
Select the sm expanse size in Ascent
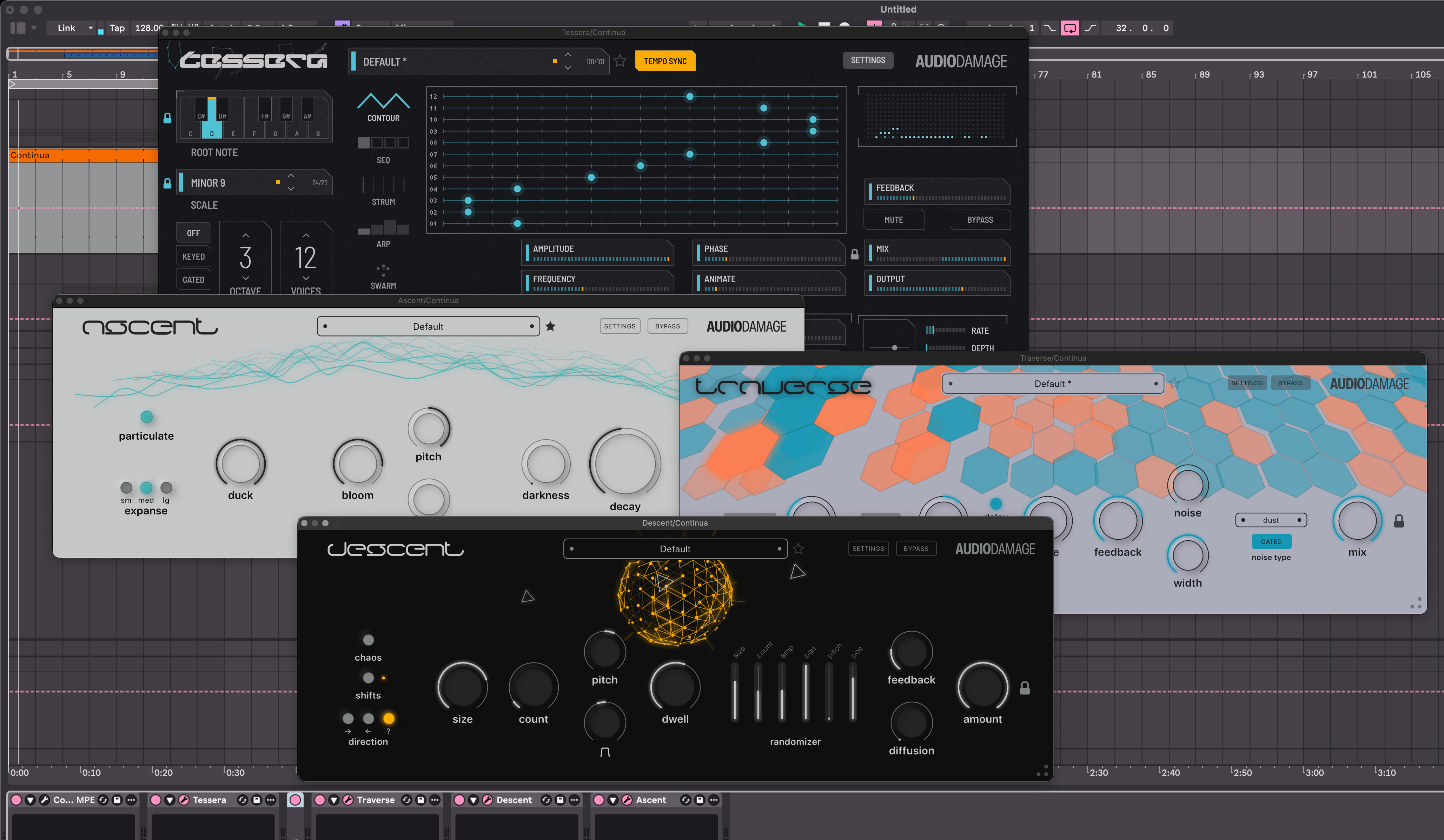click(126, 488)
